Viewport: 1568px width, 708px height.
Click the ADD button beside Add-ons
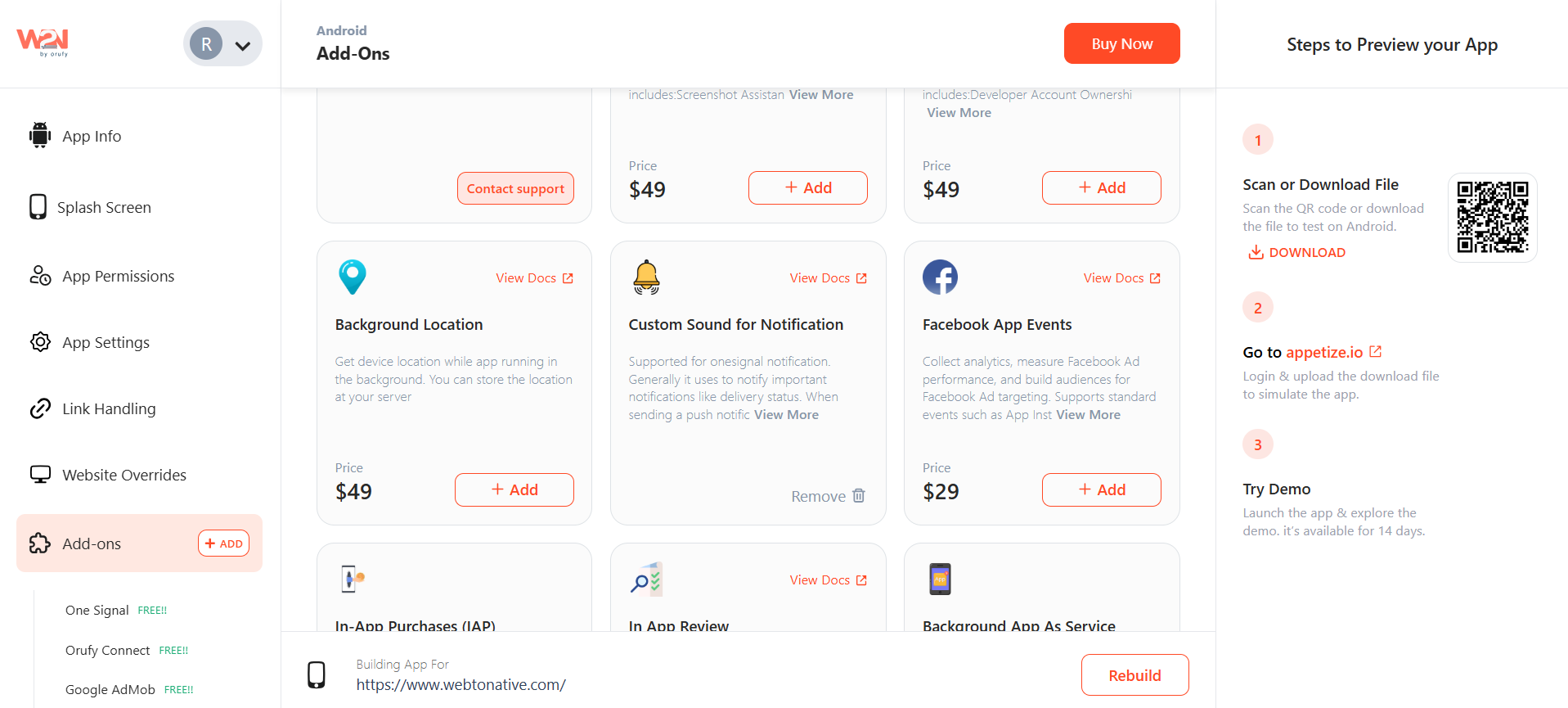[x=223, y=543]
